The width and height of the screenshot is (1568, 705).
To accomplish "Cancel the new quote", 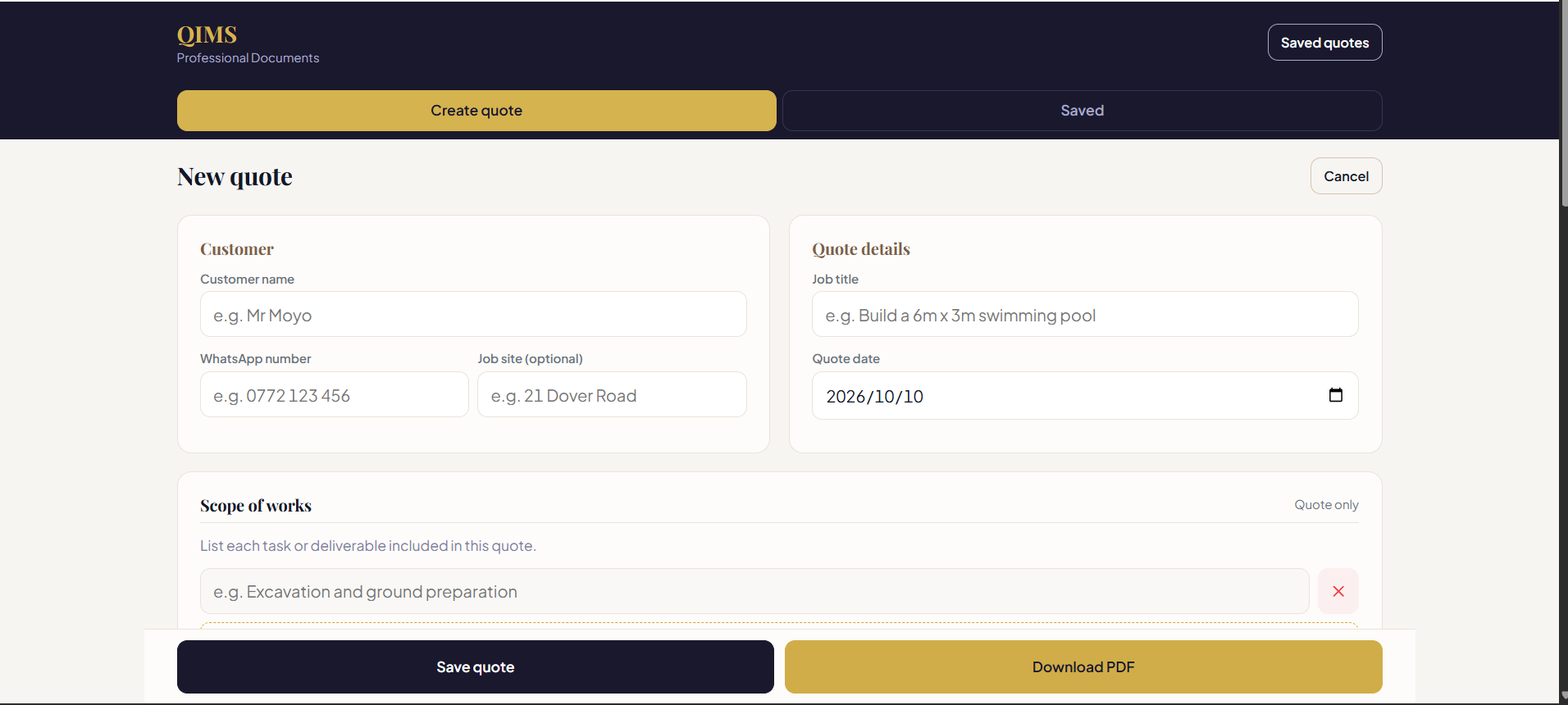I will [x=1346, y=176].
